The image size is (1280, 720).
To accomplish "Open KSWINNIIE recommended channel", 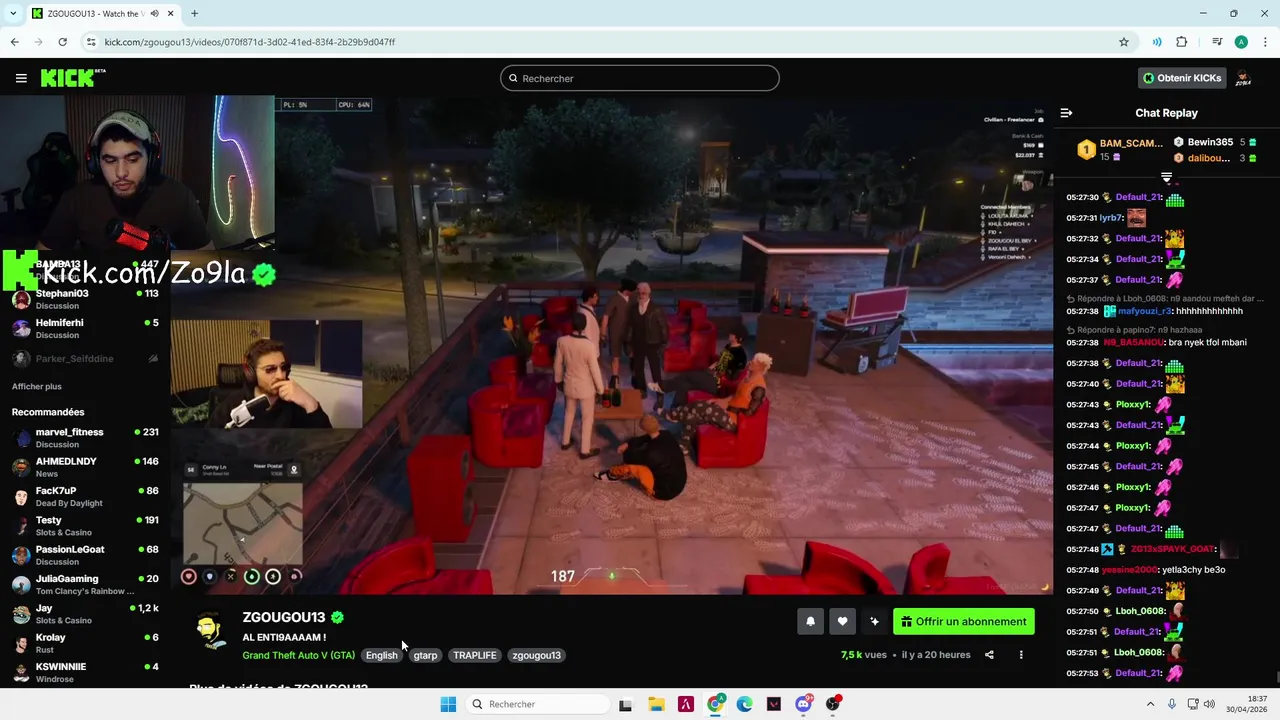I will (85, 672).
